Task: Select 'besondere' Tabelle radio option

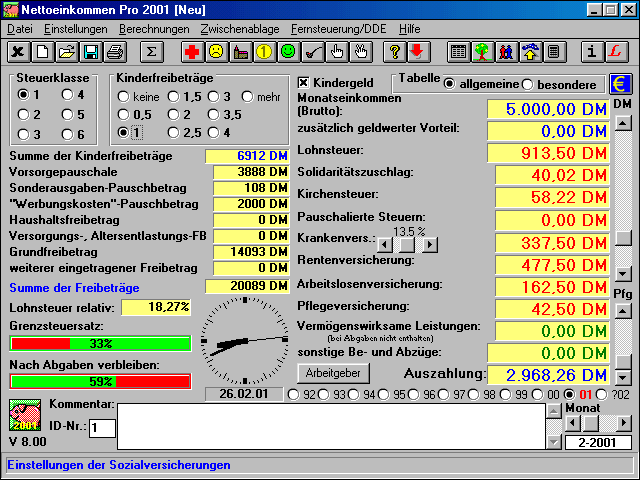Action: (x=528, y=84)
